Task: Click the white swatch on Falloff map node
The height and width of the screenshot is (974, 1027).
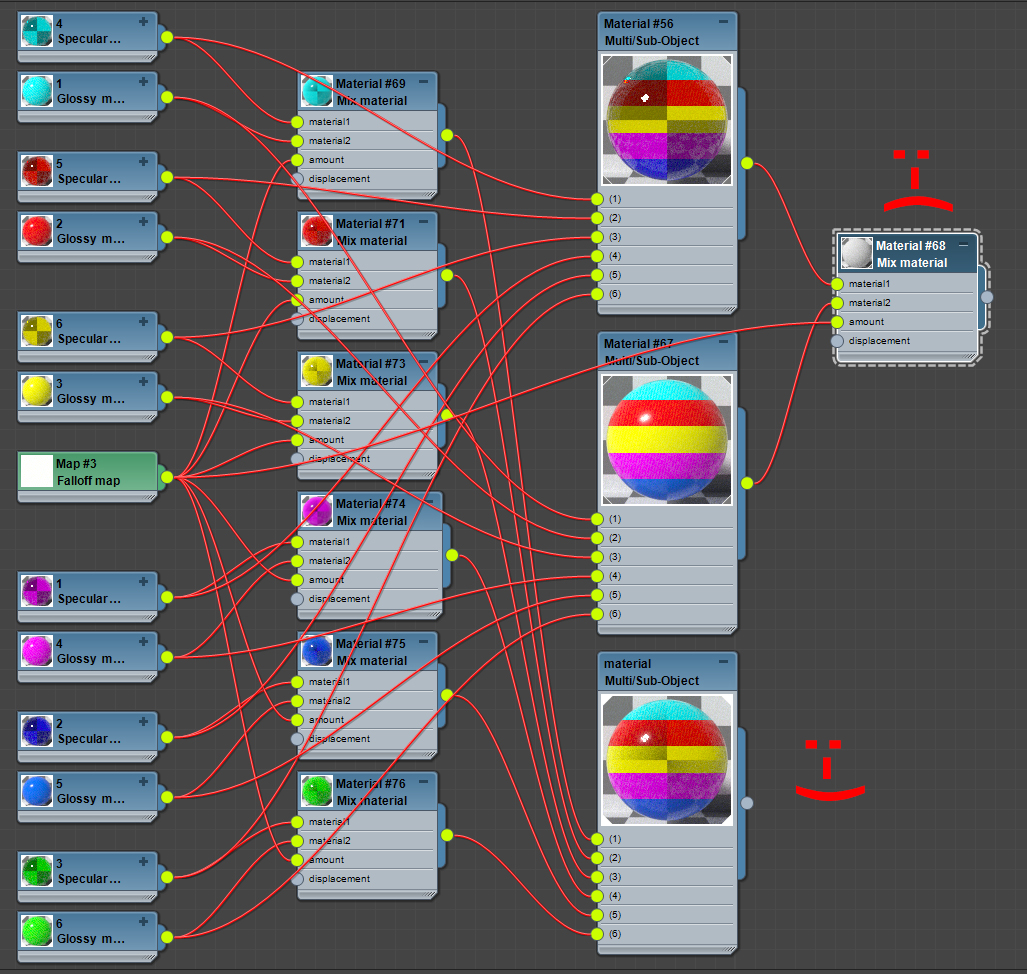Action: click(37, 472)
